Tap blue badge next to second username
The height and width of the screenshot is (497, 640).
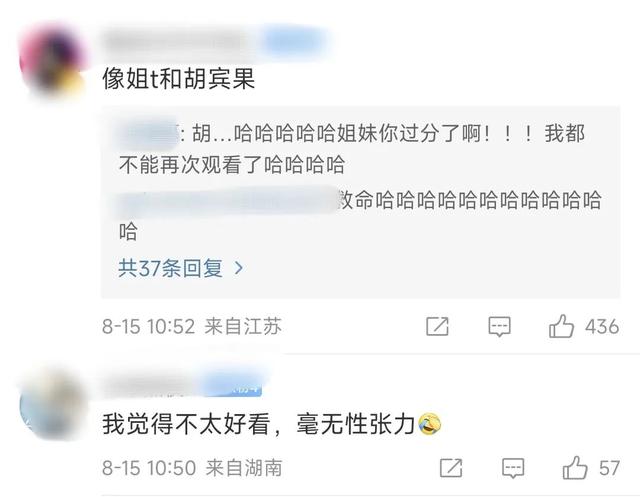click(235, 385)
